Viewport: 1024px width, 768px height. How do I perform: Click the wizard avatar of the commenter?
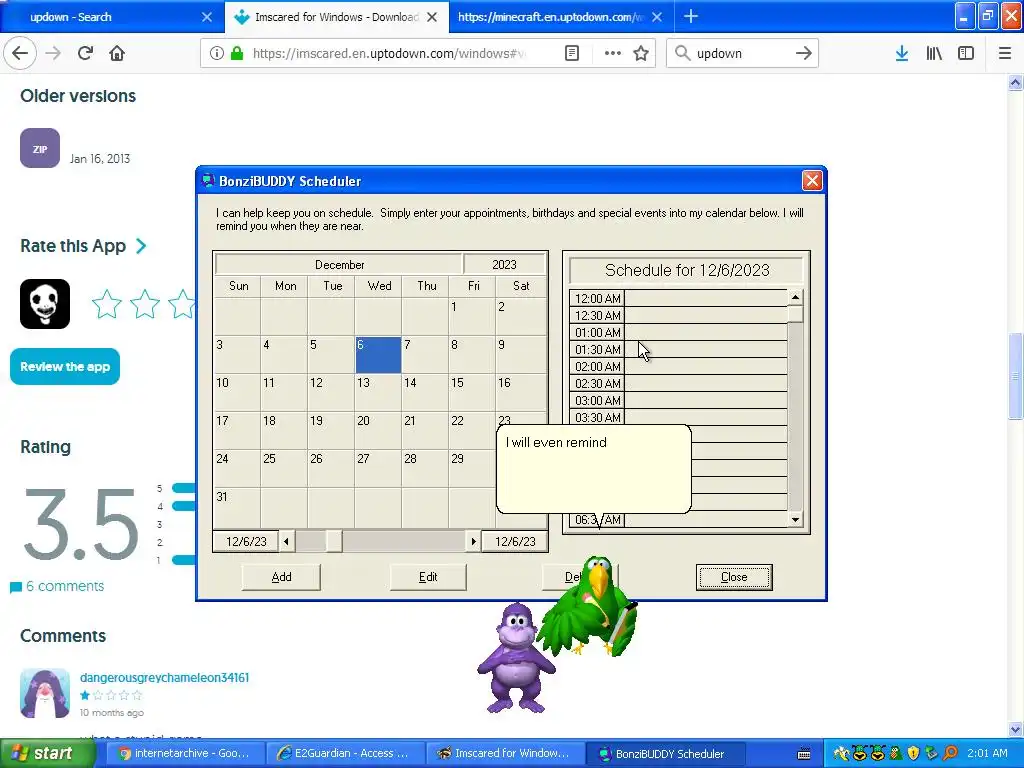(45, 693)
